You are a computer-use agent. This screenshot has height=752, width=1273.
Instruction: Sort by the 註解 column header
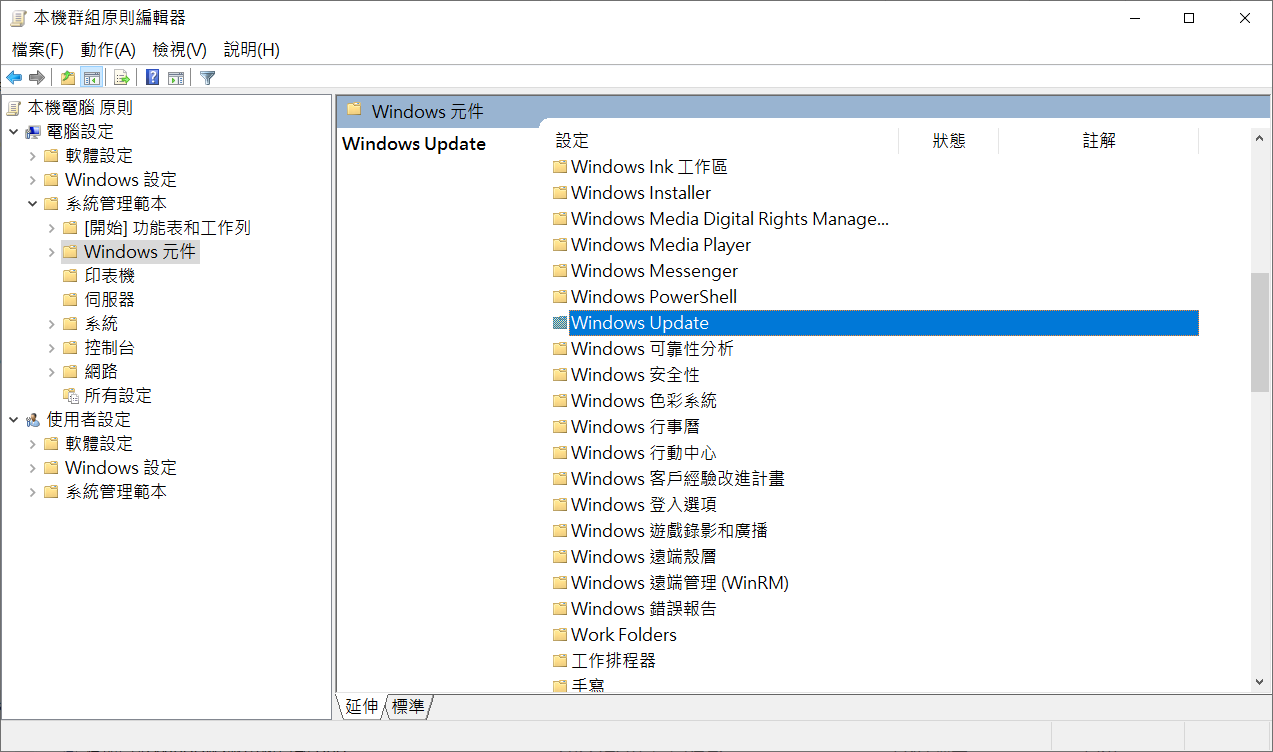point(1098,141)
